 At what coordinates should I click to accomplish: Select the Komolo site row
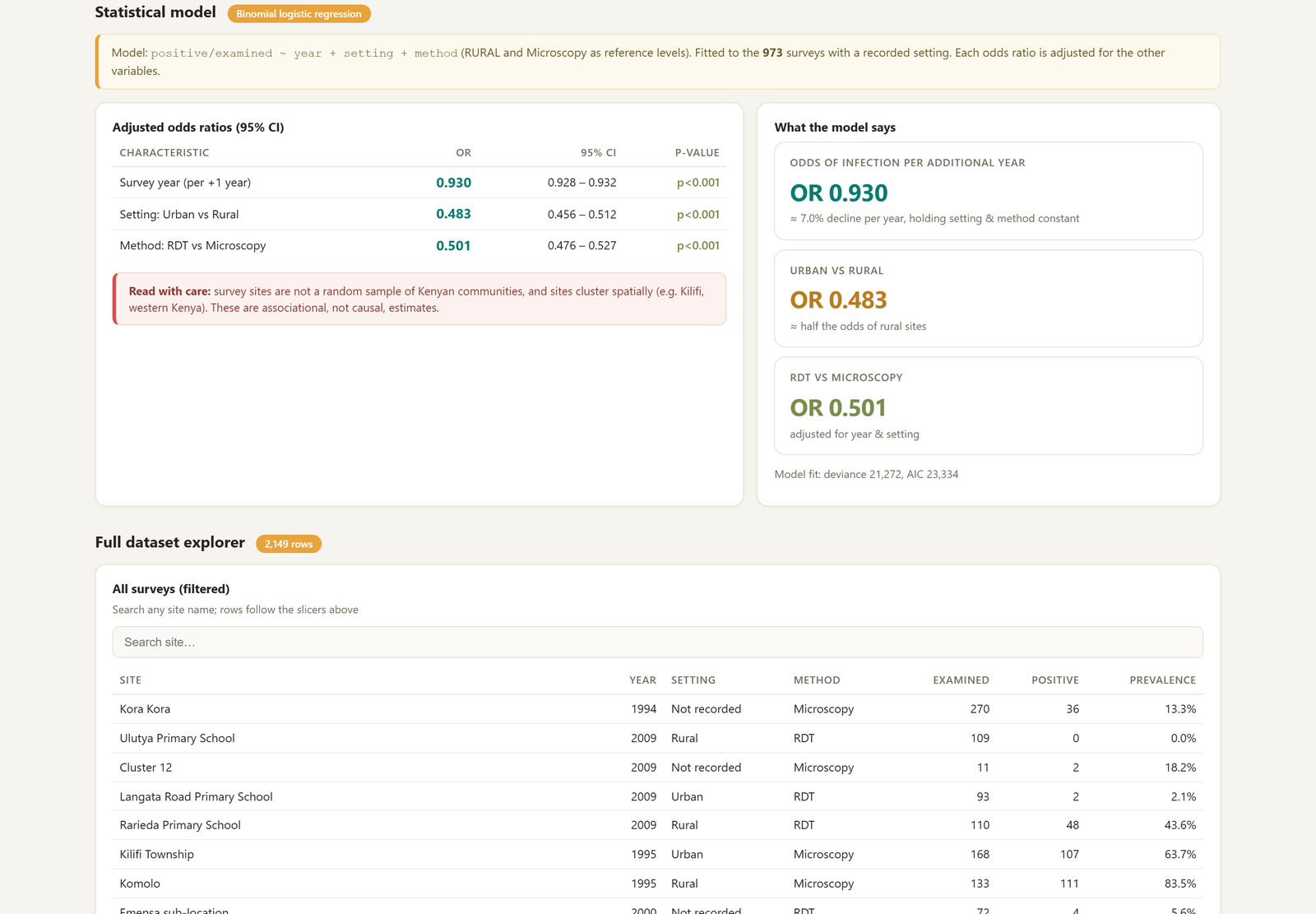click(657, 884)
